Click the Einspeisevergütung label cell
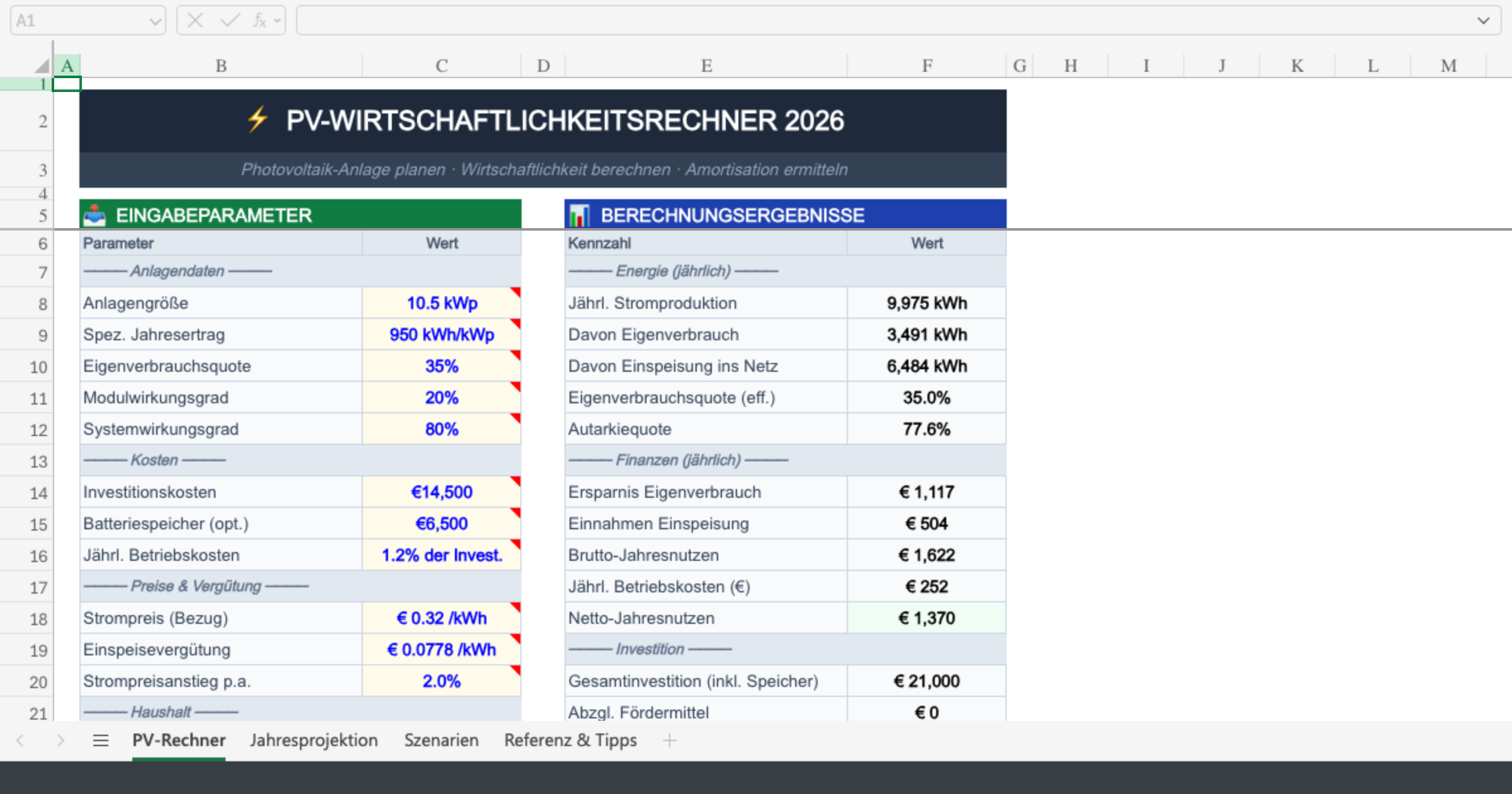1512x794 pixels. 221,650
